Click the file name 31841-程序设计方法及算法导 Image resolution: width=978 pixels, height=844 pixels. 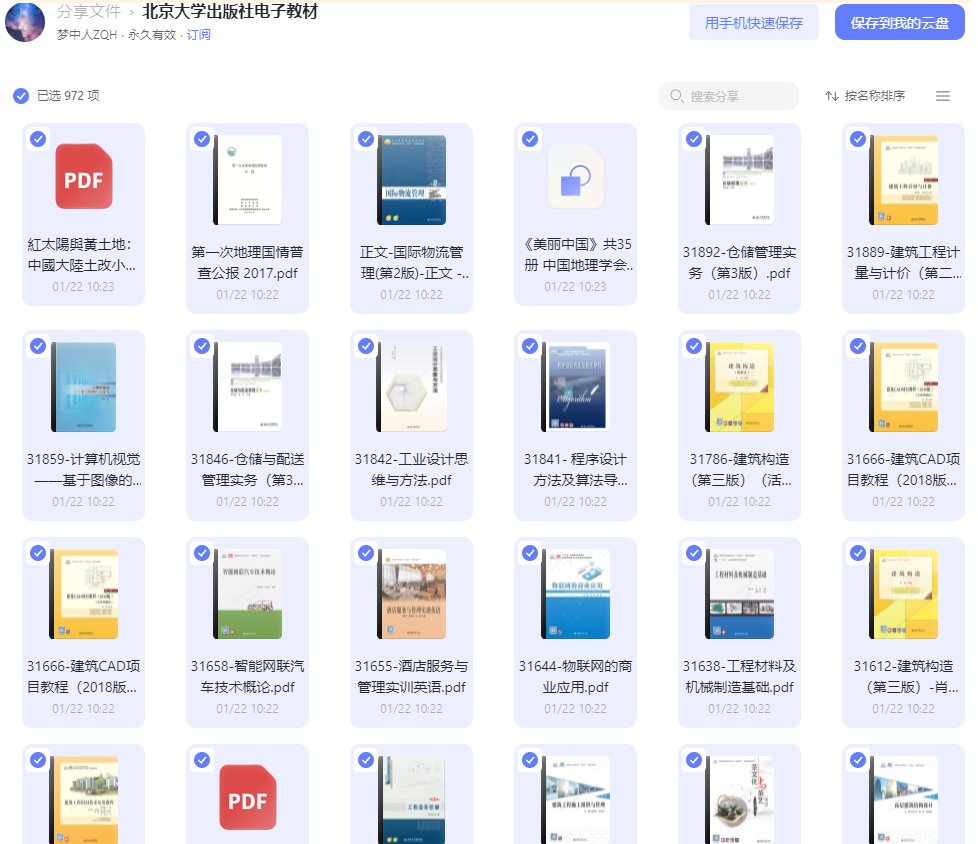pos(576,470)
